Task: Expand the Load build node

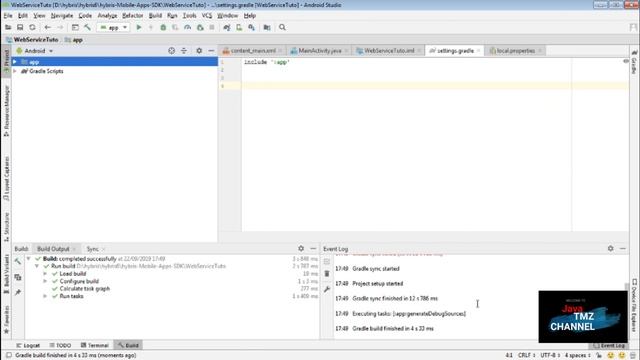Action: [x=45, y=274]
